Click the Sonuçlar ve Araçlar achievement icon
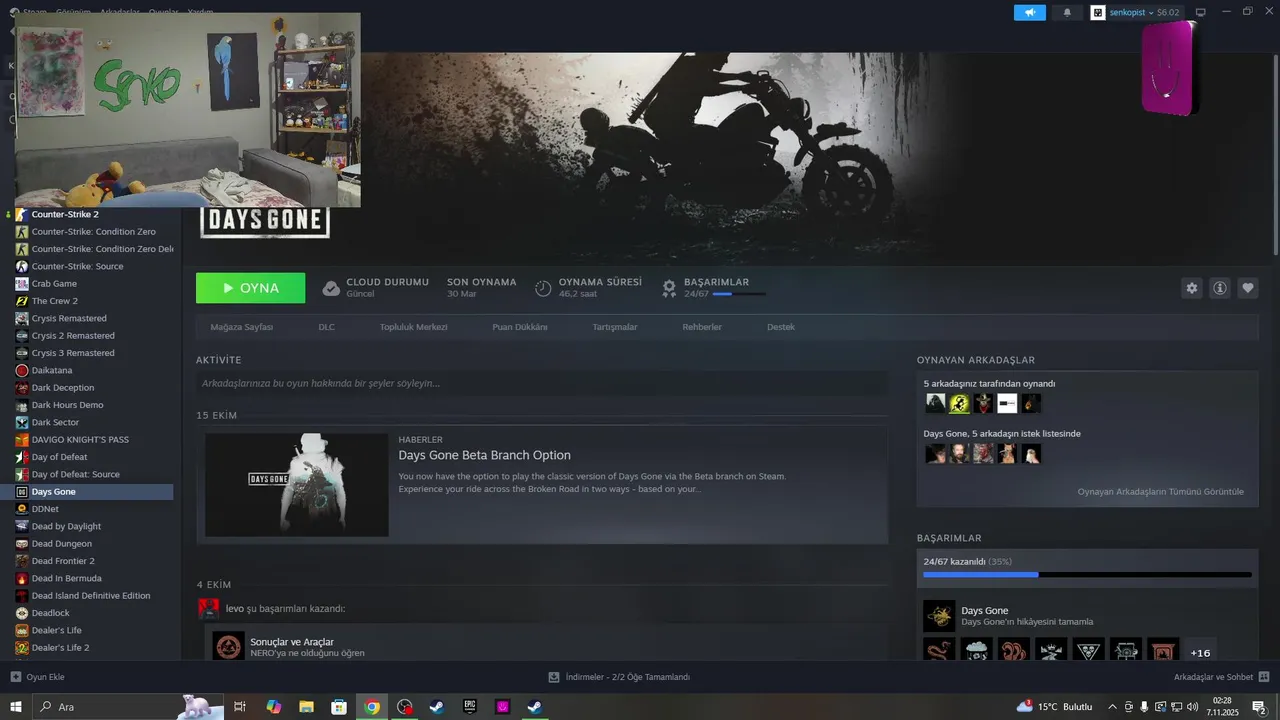Screen dimensions: 1280x720 (x=228, y=645)
